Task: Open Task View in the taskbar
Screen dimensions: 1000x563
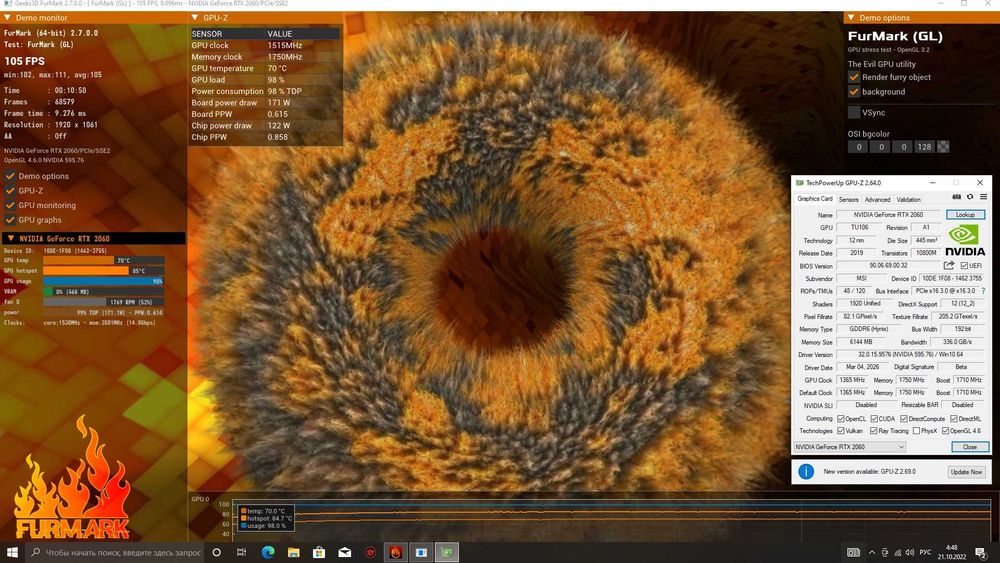Action: 241,552
